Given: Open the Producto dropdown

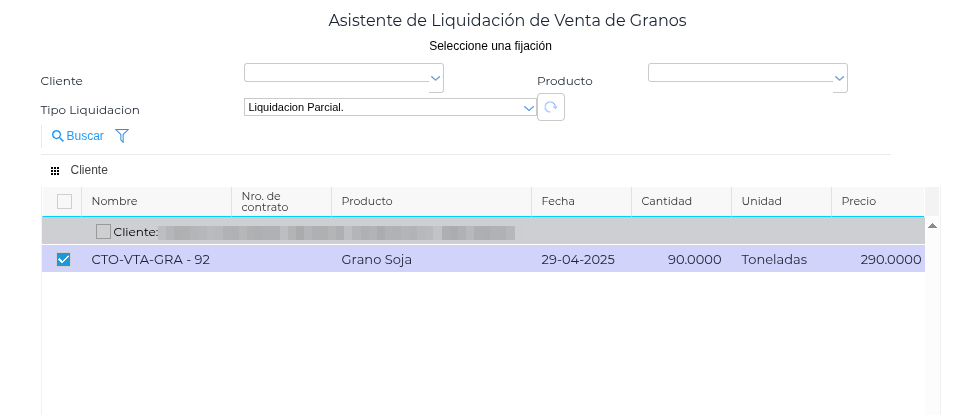Looking at the screenshot, I should 839,77.
